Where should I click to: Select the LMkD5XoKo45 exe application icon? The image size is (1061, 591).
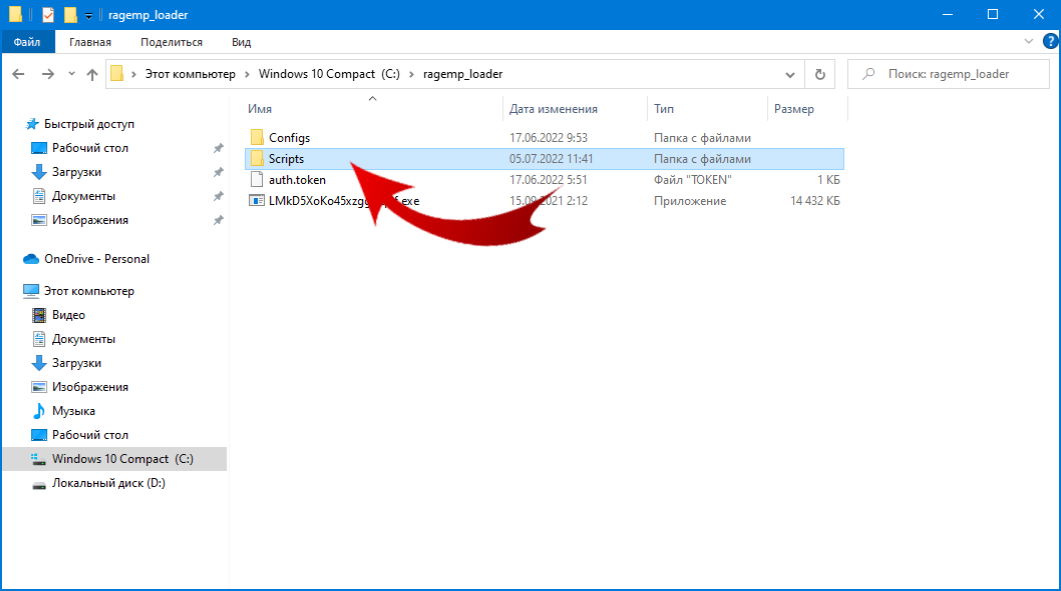256,200
